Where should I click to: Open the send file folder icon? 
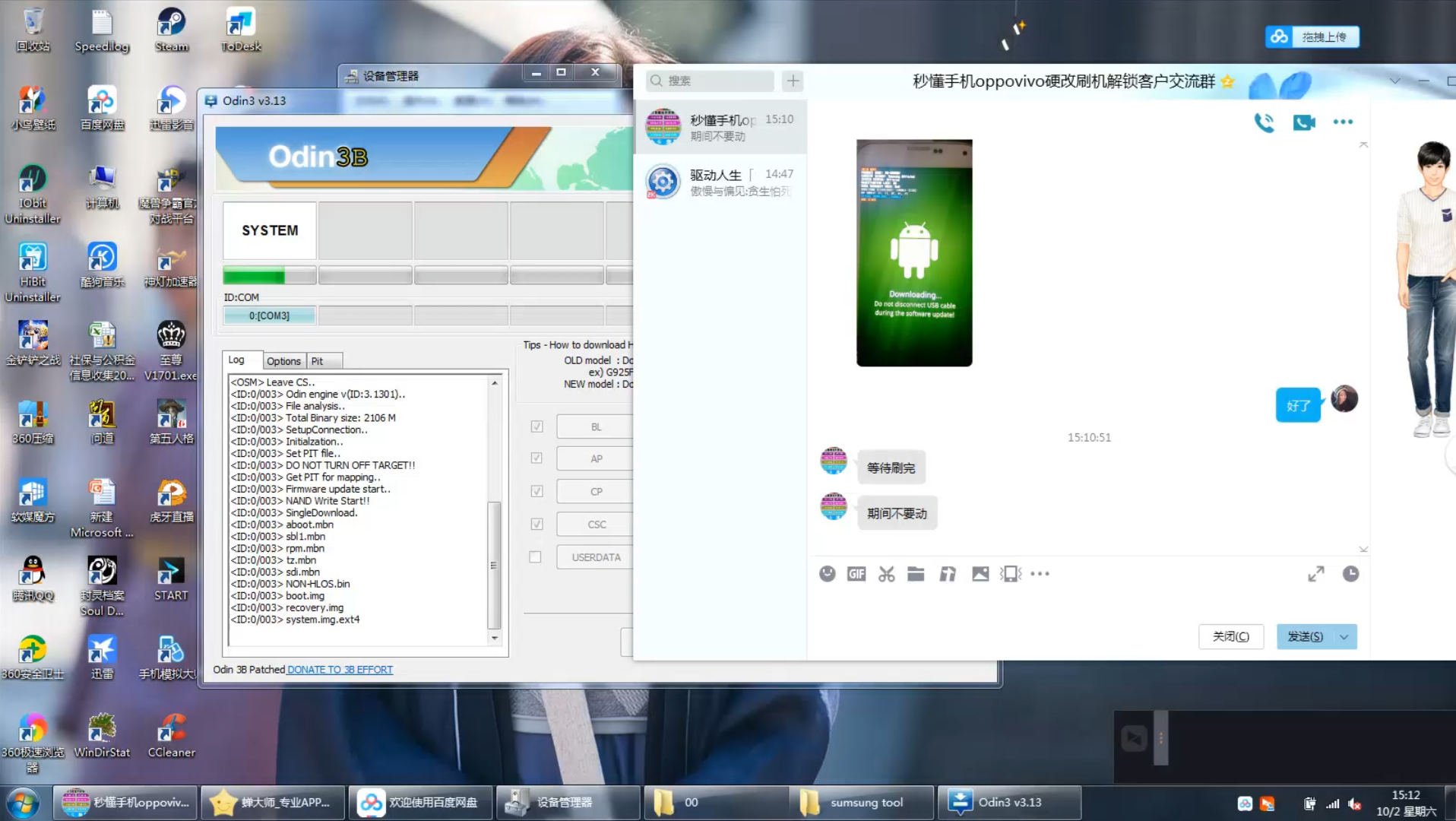tap(916, 574)
